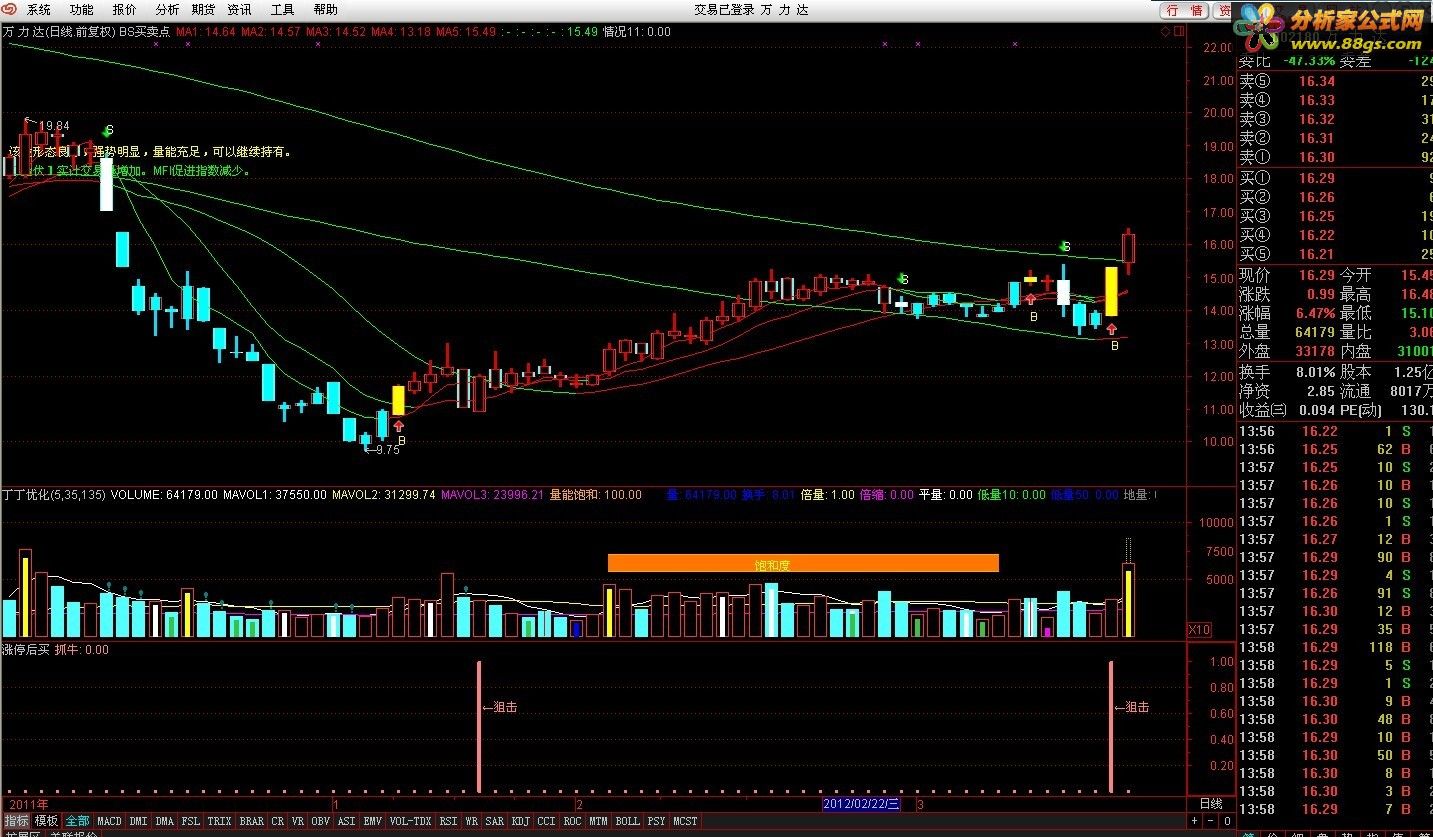Select the MTM indicator tab

(598, 821)
